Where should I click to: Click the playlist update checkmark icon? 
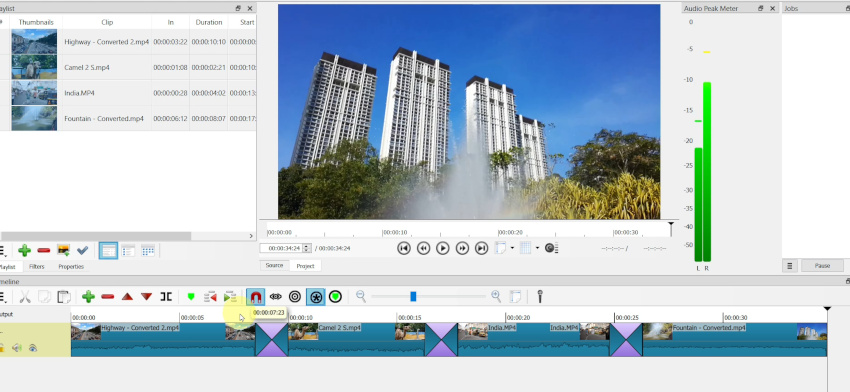(x=82, y=250)
